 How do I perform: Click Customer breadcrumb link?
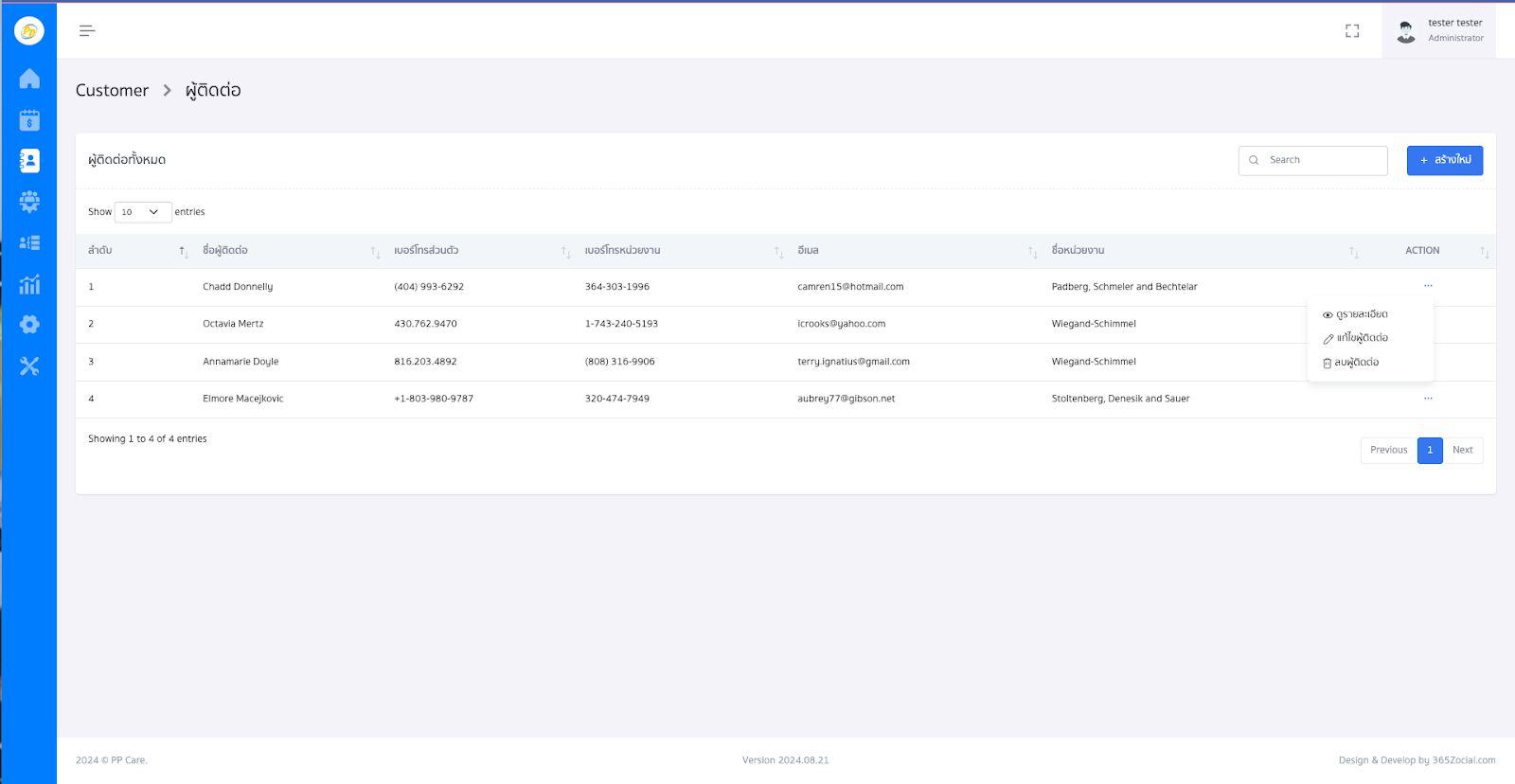coord(112,90)
